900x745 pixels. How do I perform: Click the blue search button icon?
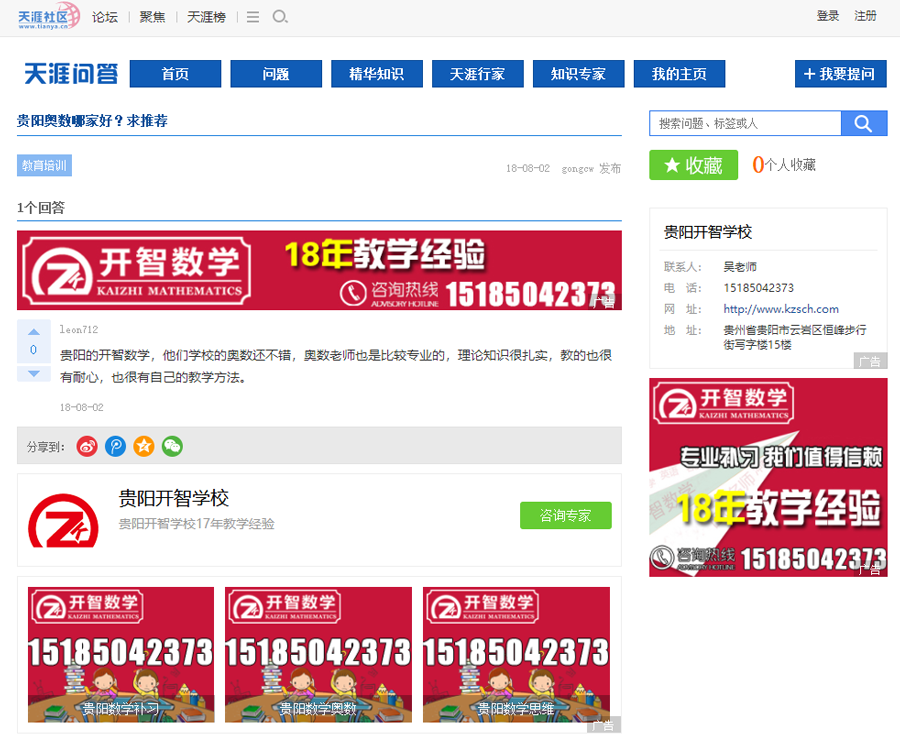click(x=863, y=123)
